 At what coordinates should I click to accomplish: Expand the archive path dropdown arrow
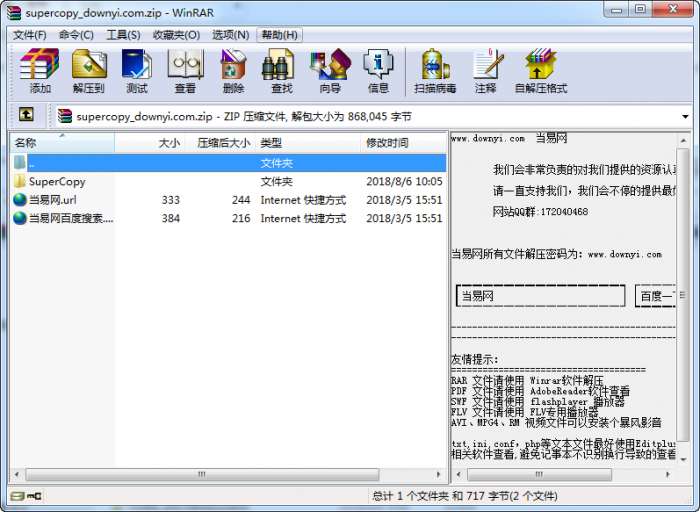[x=685, y=116]
